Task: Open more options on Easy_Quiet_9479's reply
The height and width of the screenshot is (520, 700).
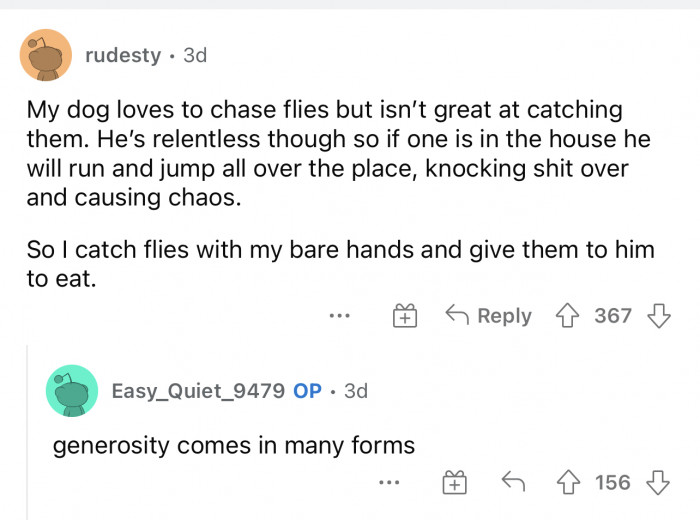Action: (390, 483)
